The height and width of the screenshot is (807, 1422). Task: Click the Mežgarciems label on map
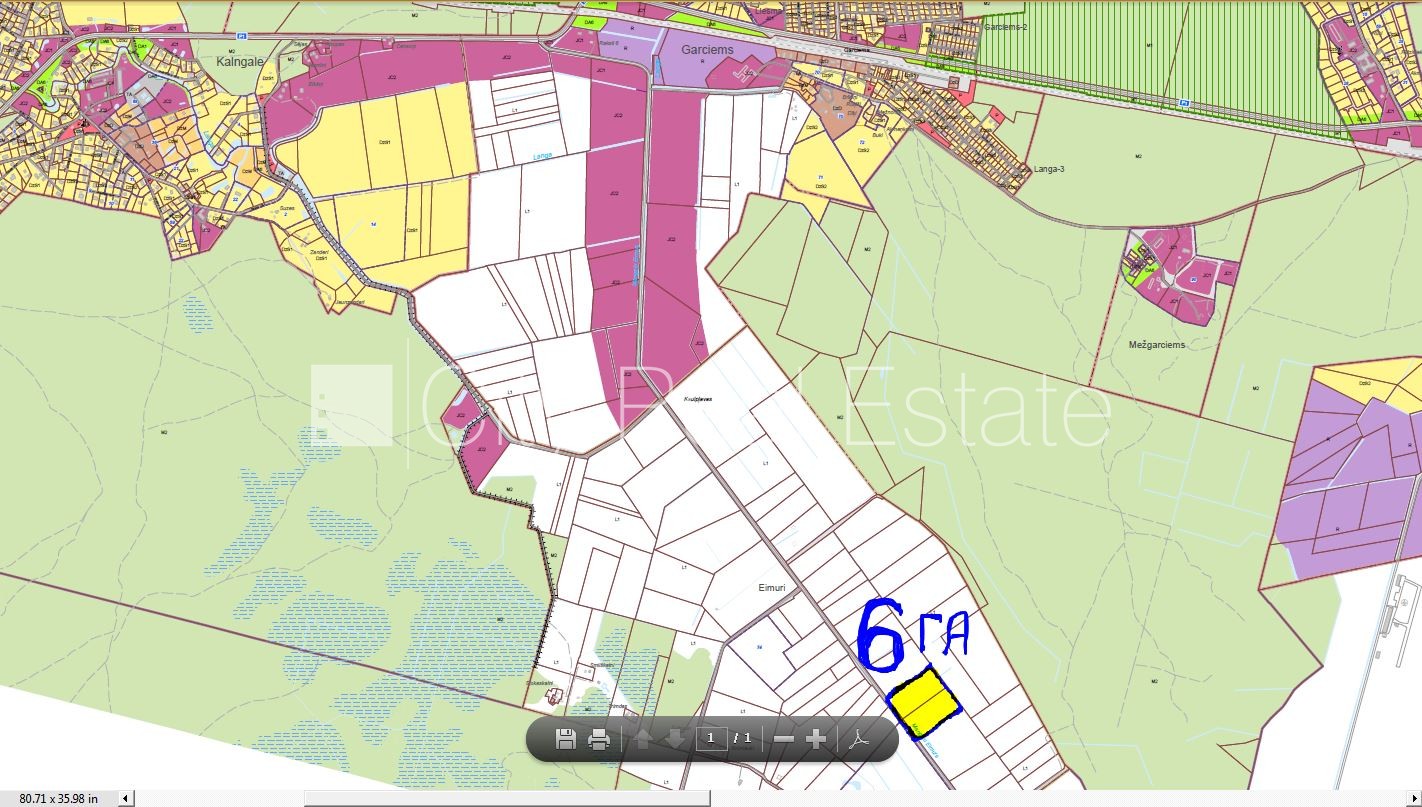coord(1156,344)
